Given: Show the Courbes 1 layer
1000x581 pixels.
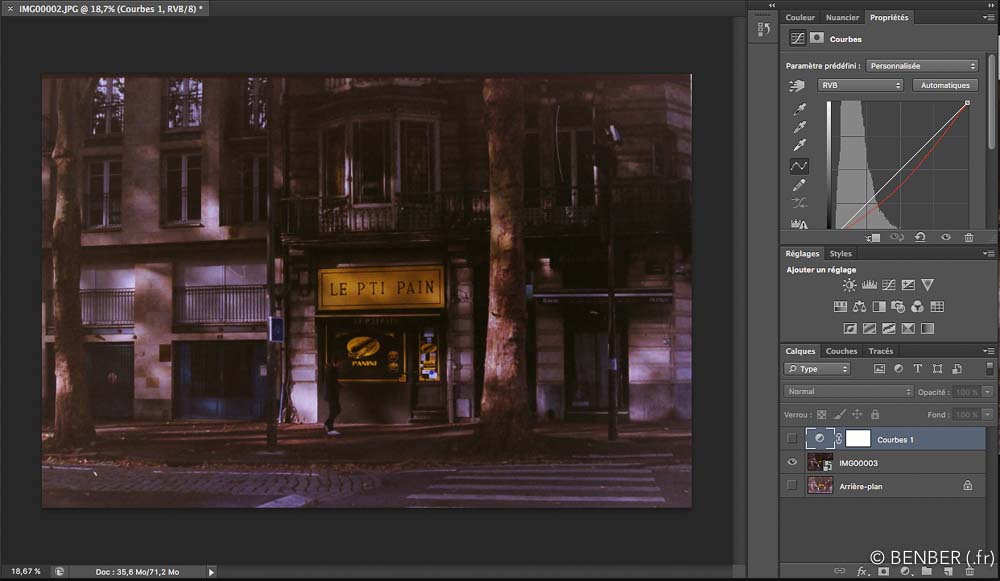Looking at the screenshot, I should point(792,439).
